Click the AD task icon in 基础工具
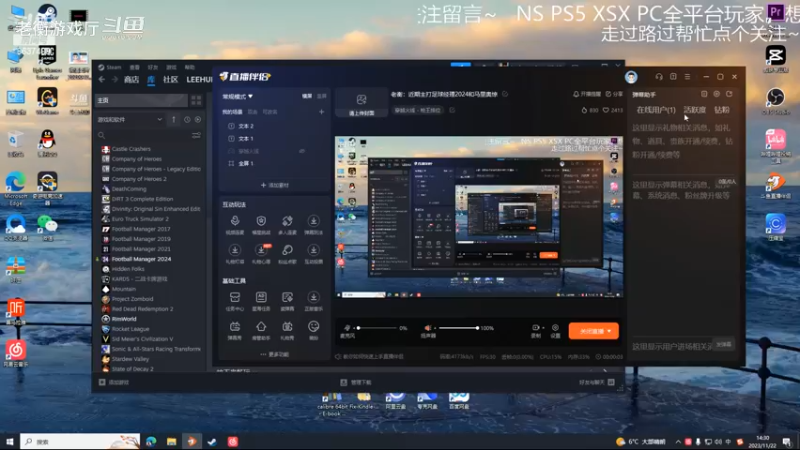Viewport: 800px width, 450px height. [261, 297]
